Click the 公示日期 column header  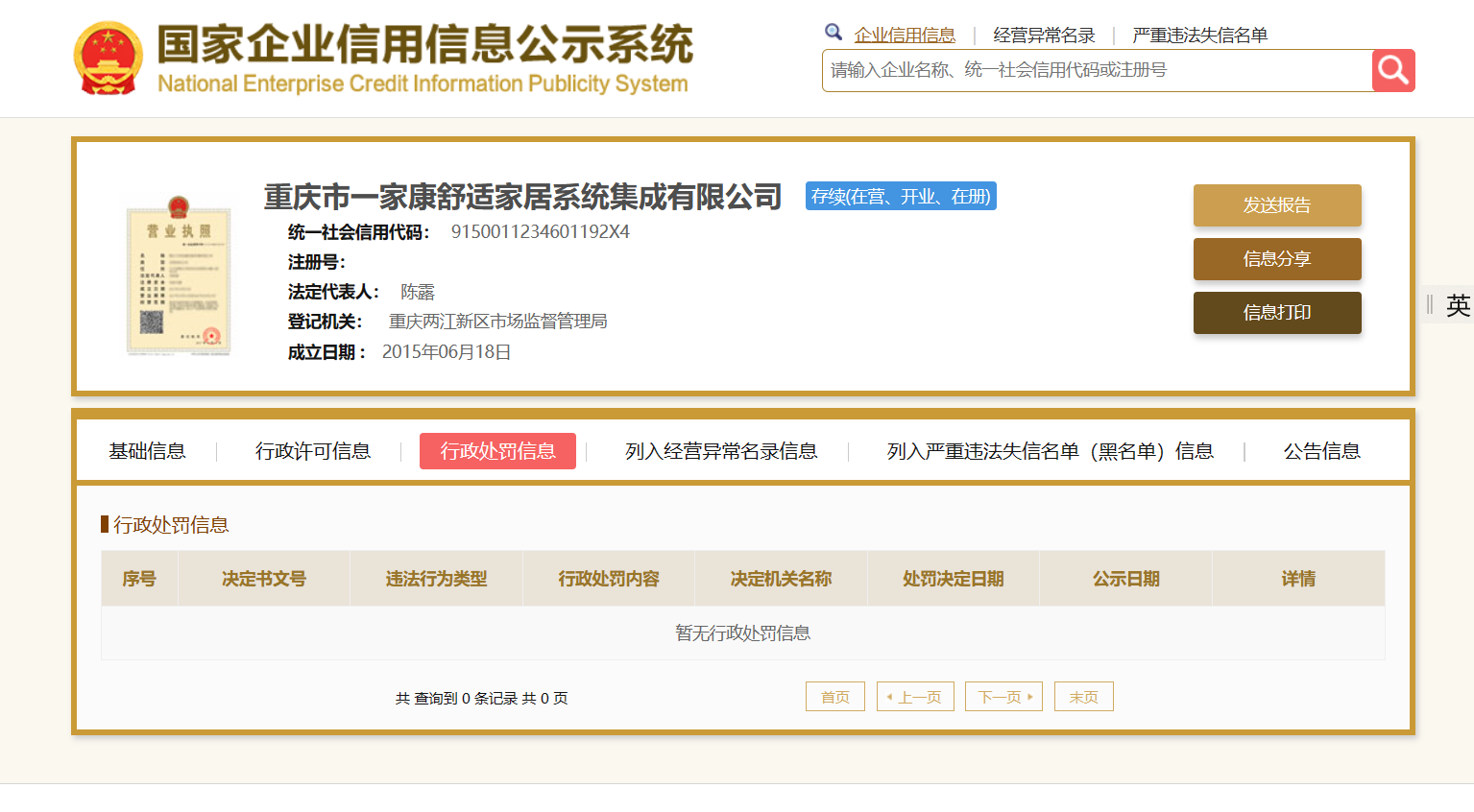tap(1126, 579)
